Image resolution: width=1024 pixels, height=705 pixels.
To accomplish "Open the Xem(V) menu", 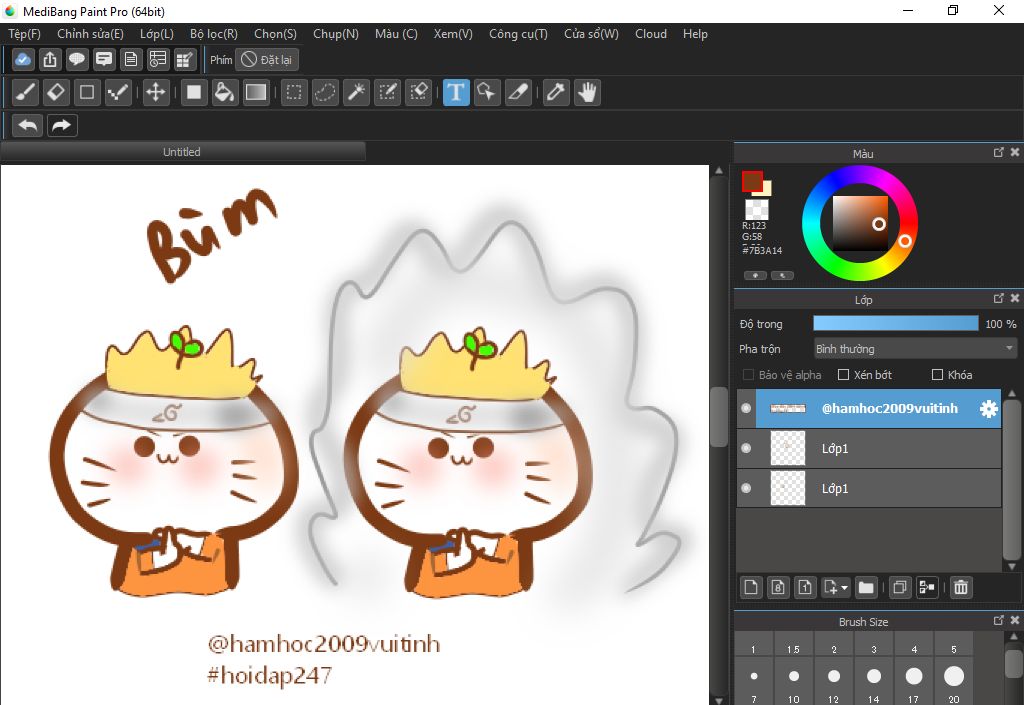I will pyautogui.click(x=453, y=34).
